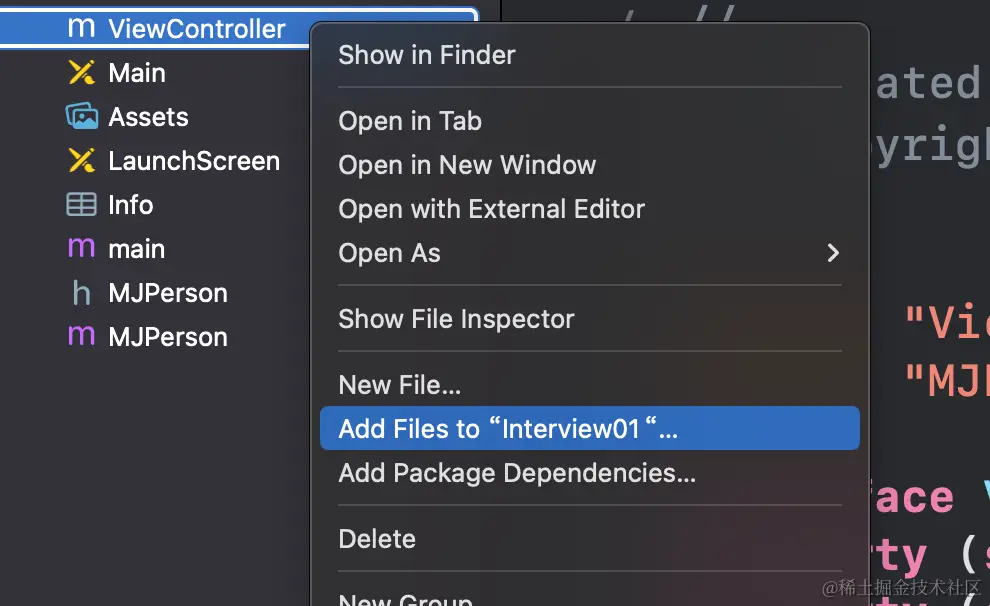Click the MJPerson implementation file icon
The width and height of the screenshot is (990, 606).
click(x=81, y=337)
